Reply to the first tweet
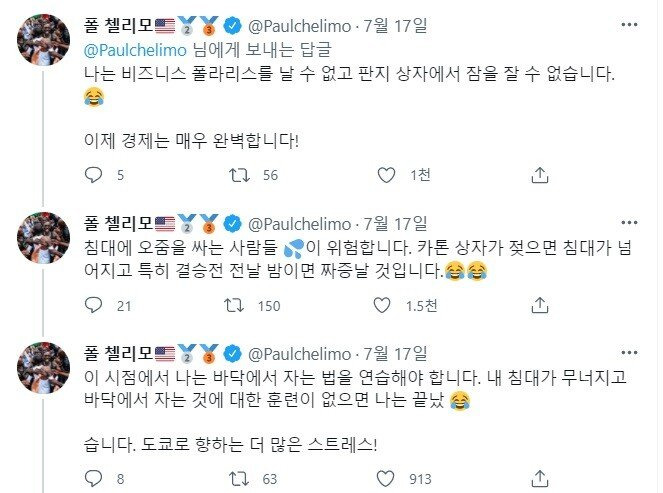Screen dimensions: 663x493 click(93, 175)
